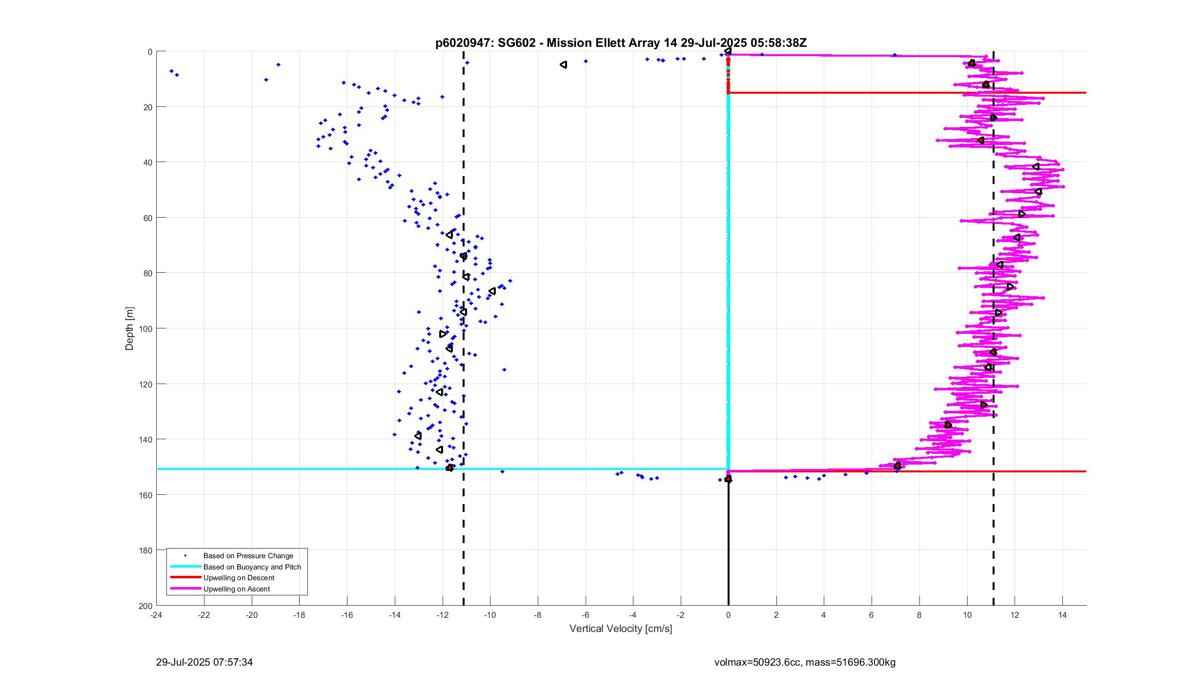Click the depth-axis tick label "160"
The height and width of the screenshot is (681, 1200).
pyautogui.click(x=144, y=495)
